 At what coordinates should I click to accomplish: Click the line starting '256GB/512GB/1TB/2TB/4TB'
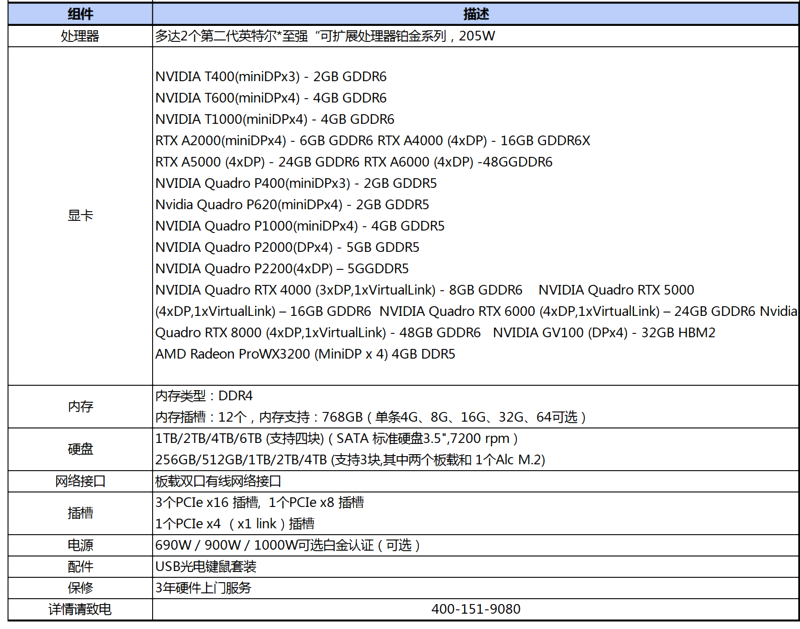[351, 460]
